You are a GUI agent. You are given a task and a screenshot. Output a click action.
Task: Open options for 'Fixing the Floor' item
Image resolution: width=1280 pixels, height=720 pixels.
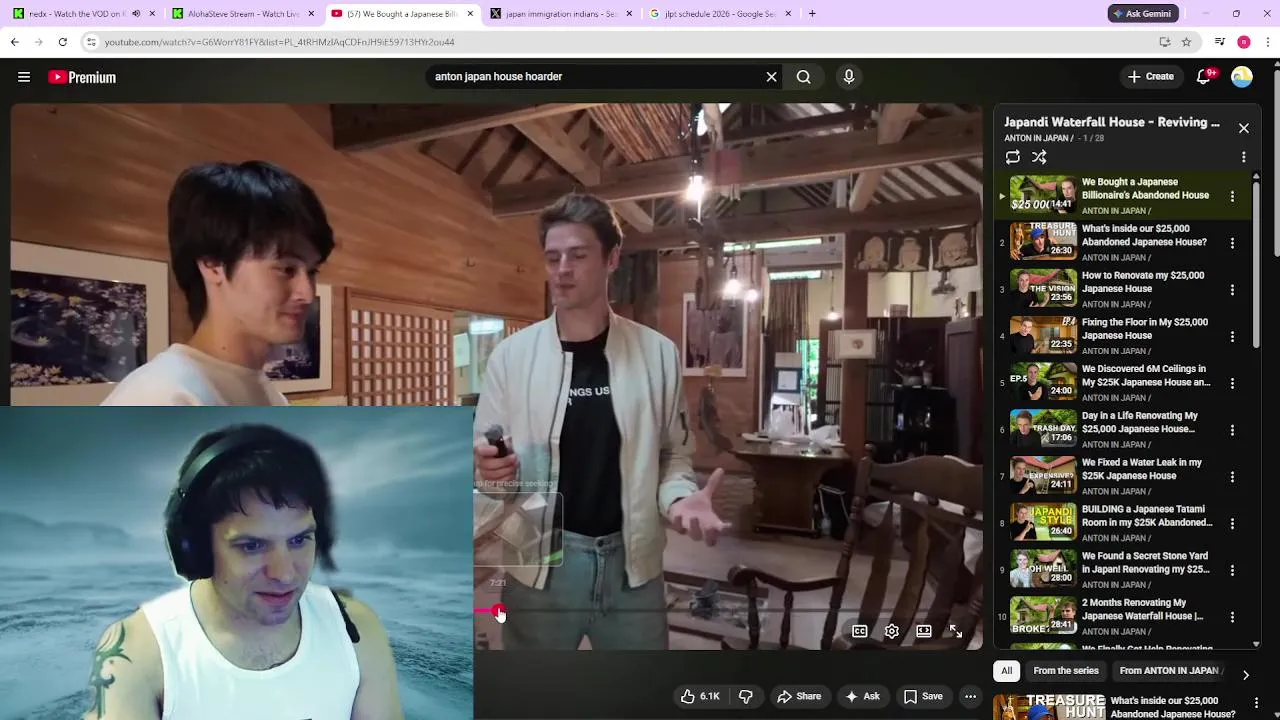(1232, 337)
